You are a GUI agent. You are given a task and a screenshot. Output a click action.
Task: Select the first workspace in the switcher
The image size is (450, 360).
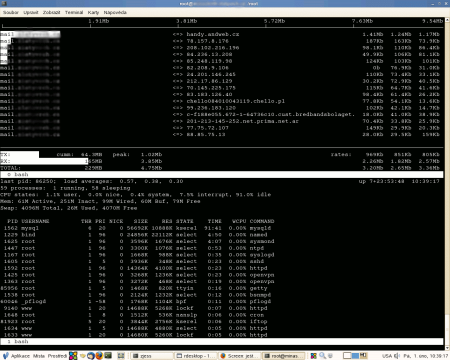347,356
